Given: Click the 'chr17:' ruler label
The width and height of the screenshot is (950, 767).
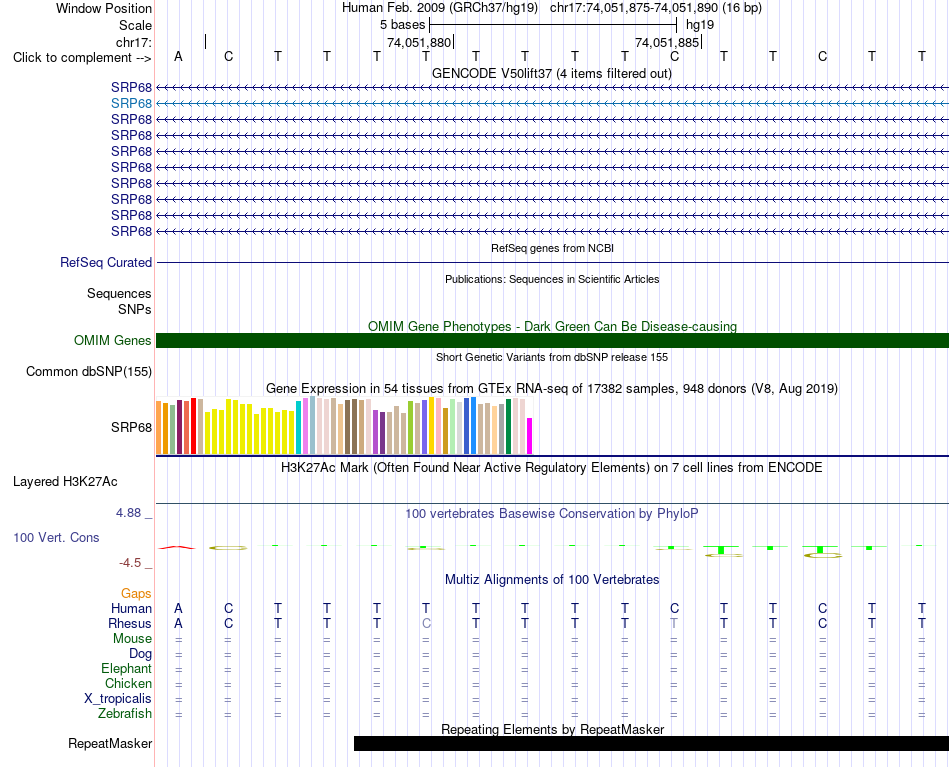Looking at the screenshot, I should tap(133, 42).
